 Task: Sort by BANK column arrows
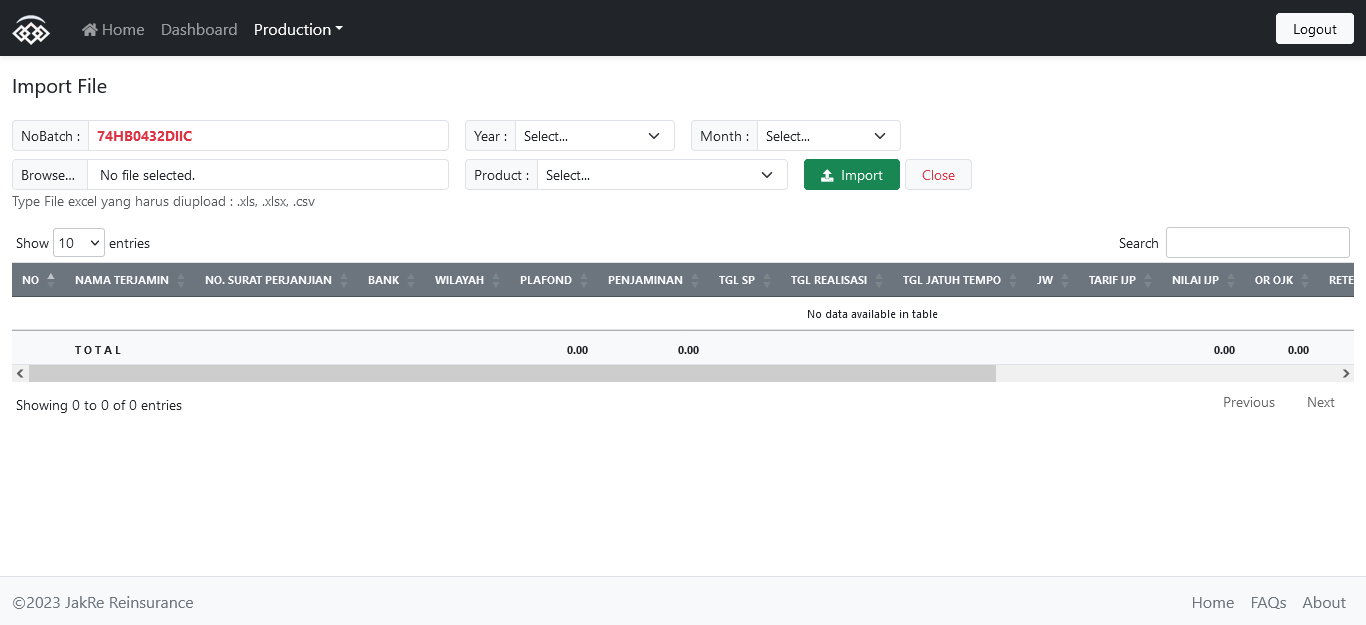(411, 280)
